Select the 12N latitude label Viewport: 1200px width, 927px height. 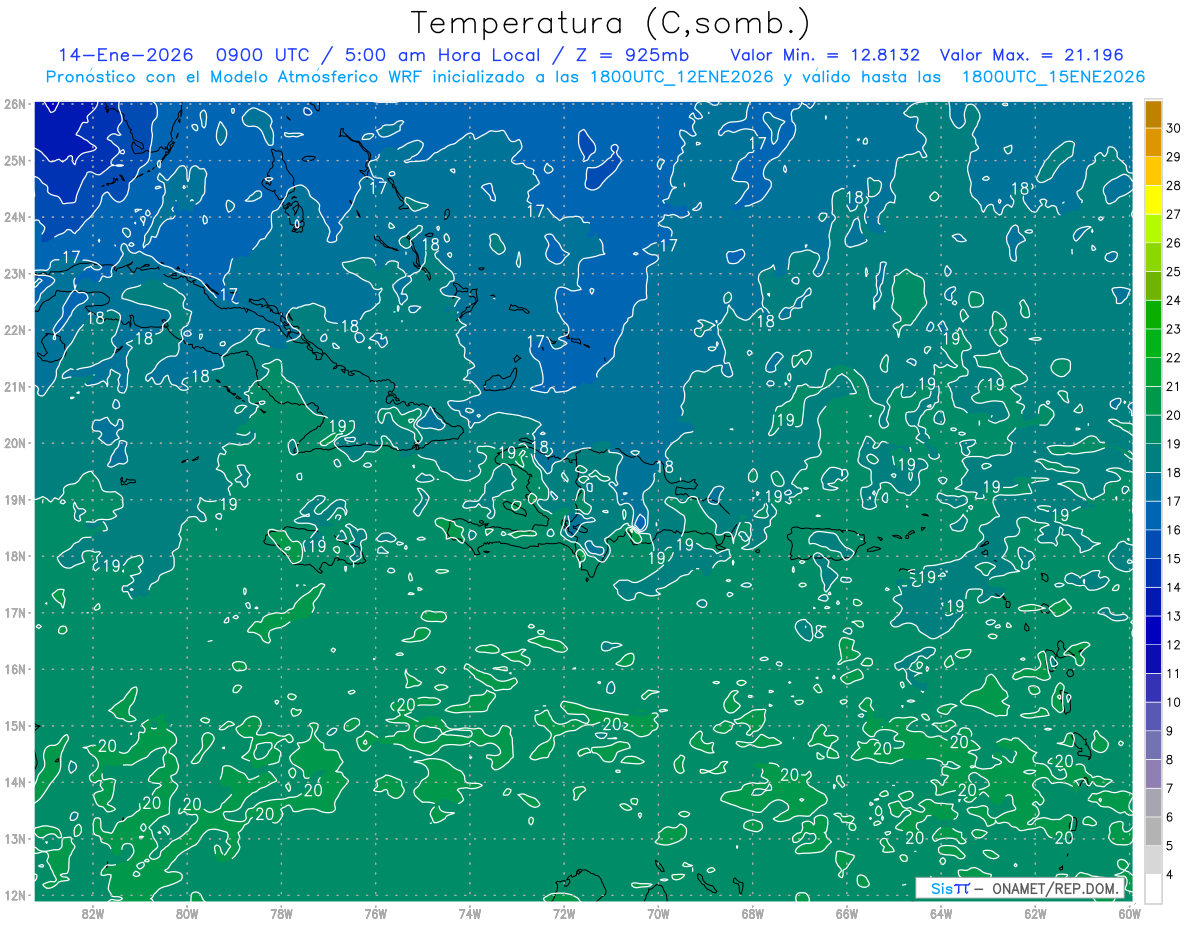[x=14, y=895]
